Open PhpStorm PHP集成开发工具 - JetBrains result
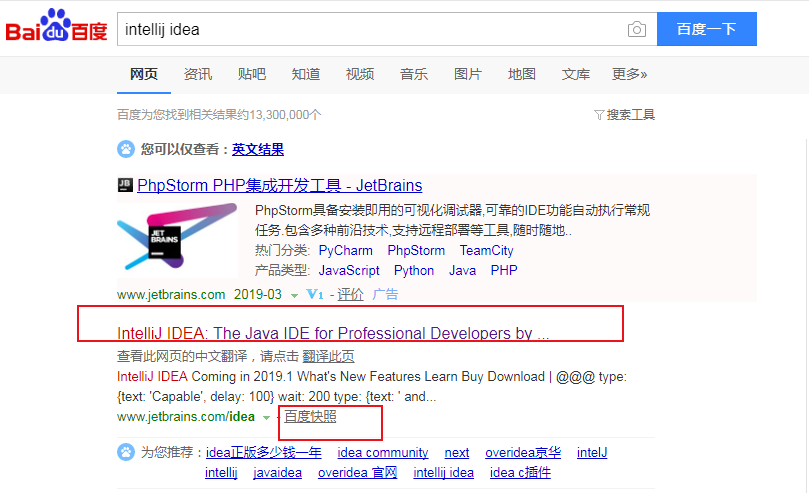 point(280,185)
